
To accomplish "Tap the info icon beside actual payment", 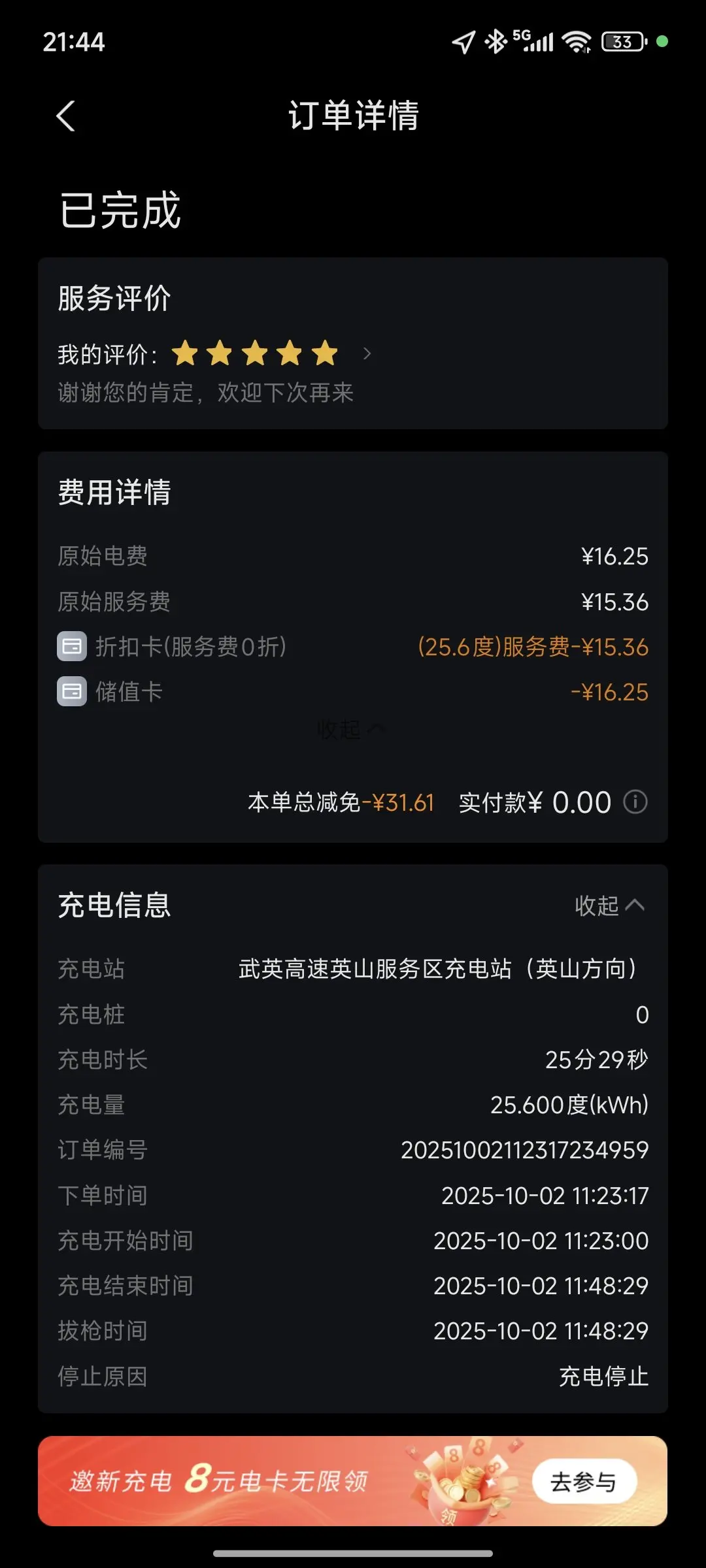I will pyautogui.click(x=635, y=801).
